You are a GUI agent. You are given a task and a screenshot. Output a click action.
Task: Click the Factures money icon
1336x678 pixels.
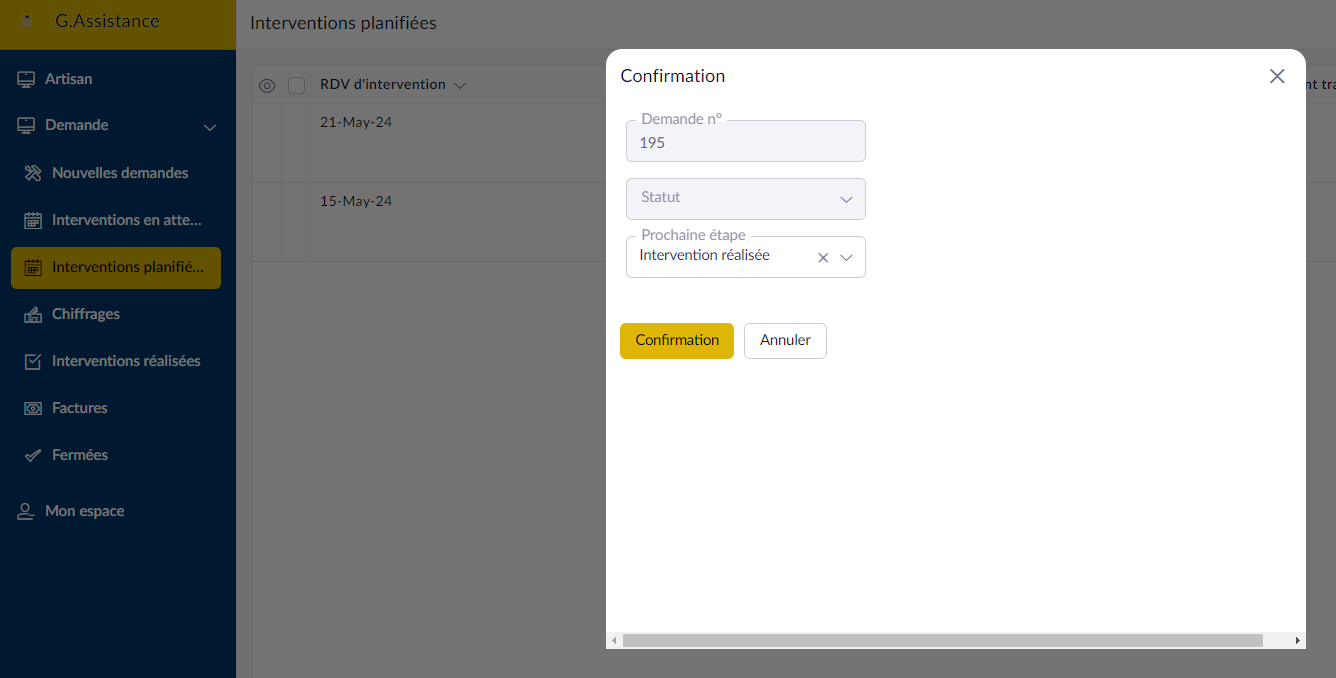pos(33,408)
